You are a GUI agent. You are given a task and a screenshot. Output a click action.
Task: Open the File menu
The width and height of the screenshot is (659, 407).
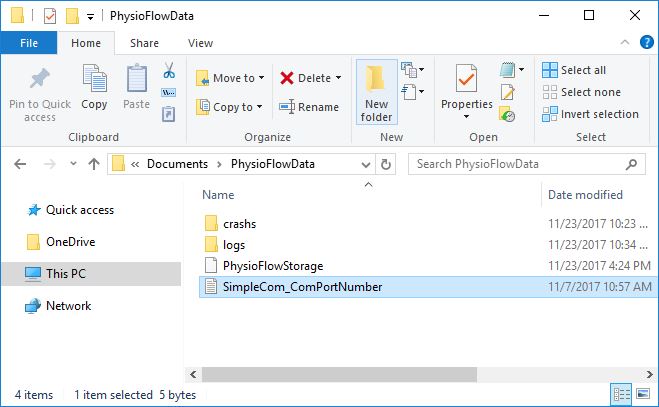[29, 43]
